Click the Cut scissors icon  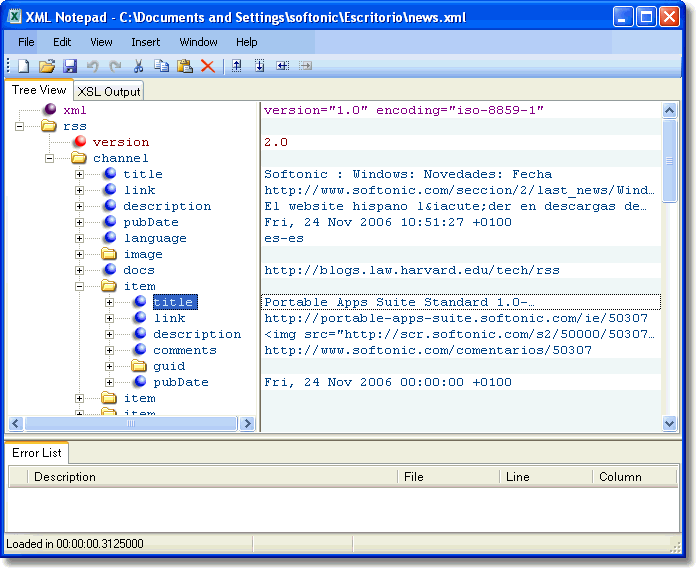click(x=138, y=66)
